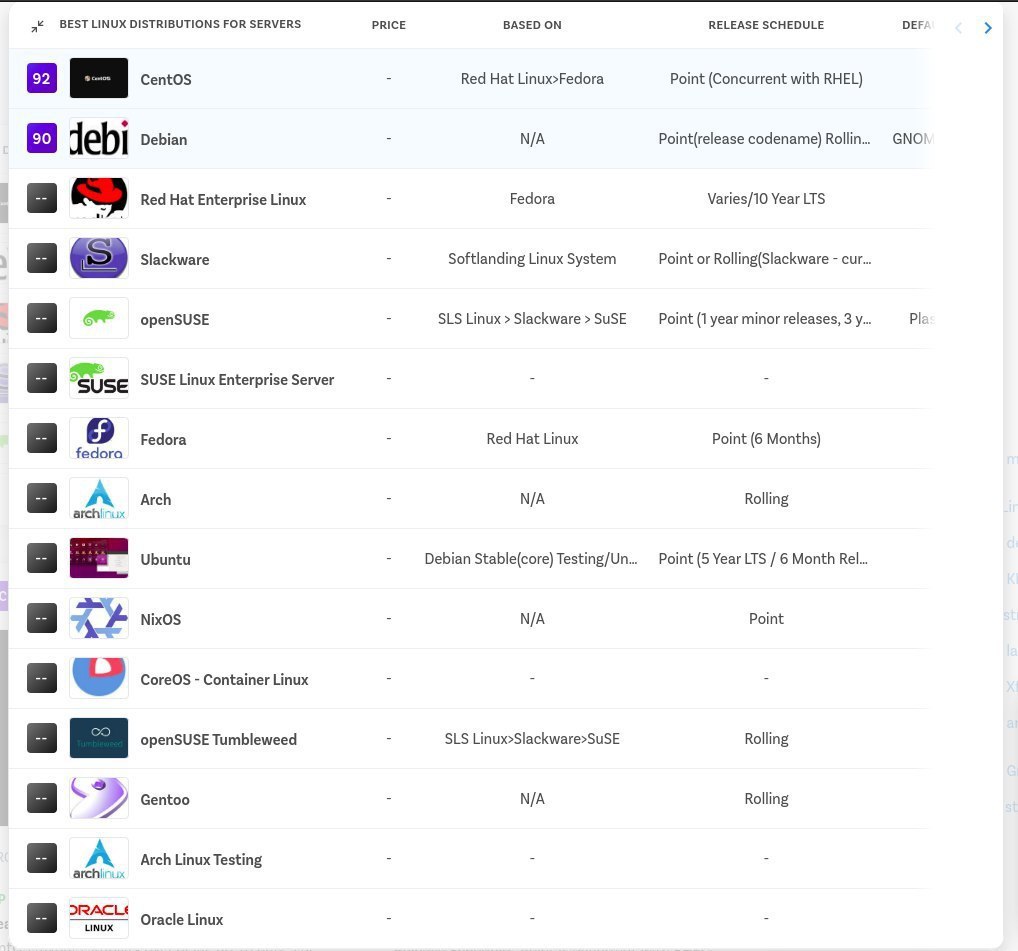Open the Gentoo link
This screenshot has height=951, width=1018.
click(165, 800)
